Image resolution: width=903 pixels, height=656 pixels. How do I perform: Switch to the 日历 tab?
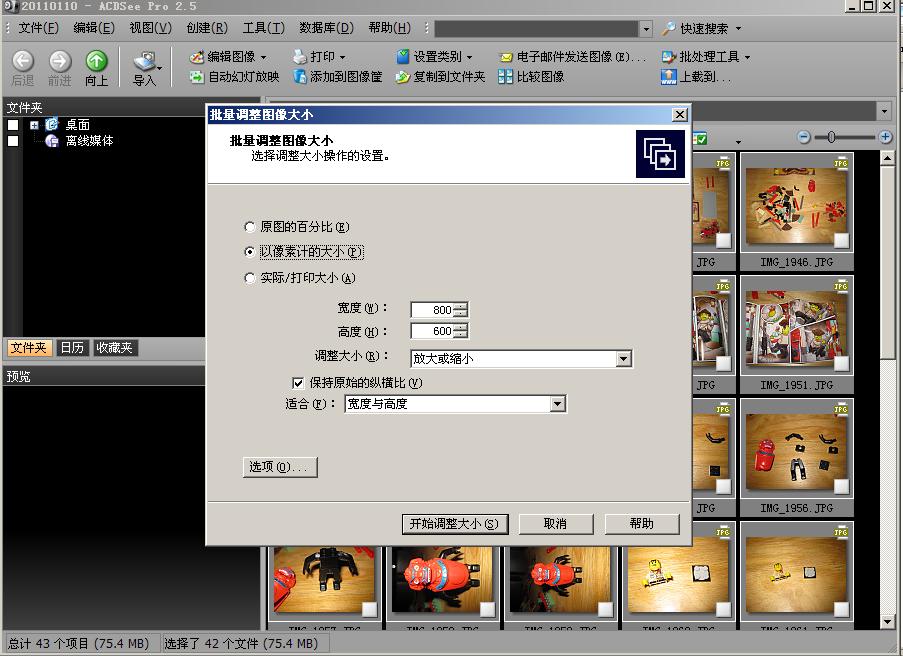coord(70,347)
